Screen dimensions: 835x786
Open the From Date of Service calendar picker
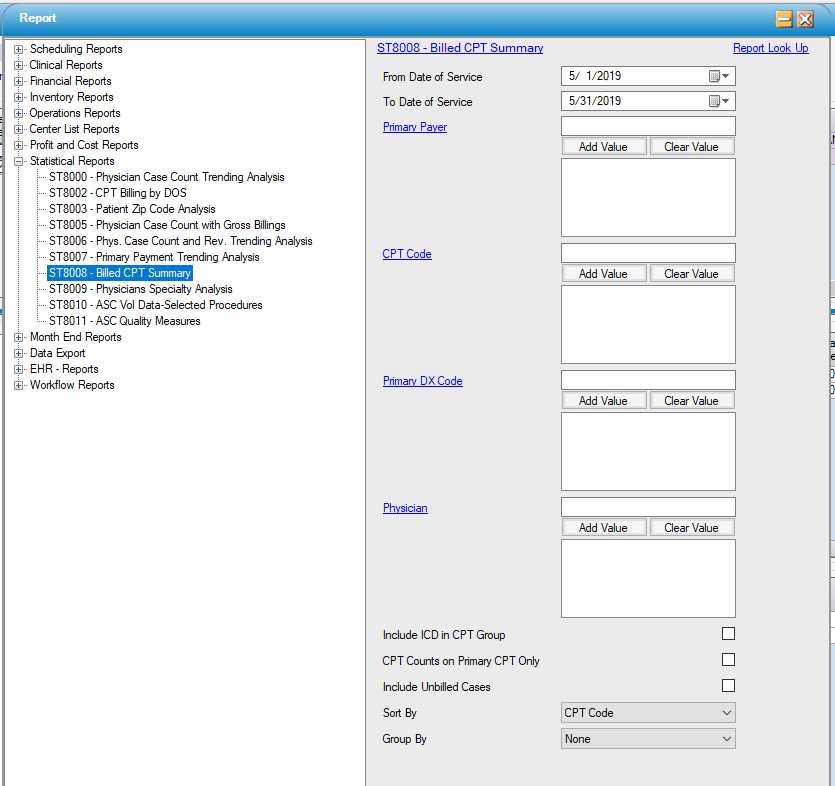(x=720, y=76)
